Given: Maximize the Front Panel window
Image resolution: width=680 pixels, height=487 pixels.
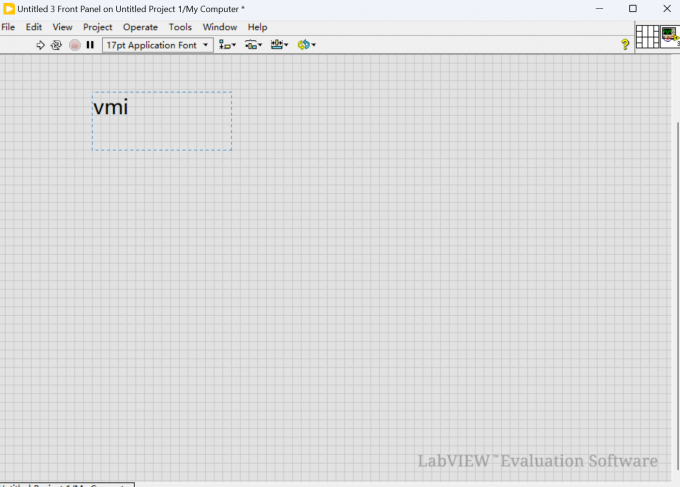Looking at the screenshot, I should (x=633, y=9).
